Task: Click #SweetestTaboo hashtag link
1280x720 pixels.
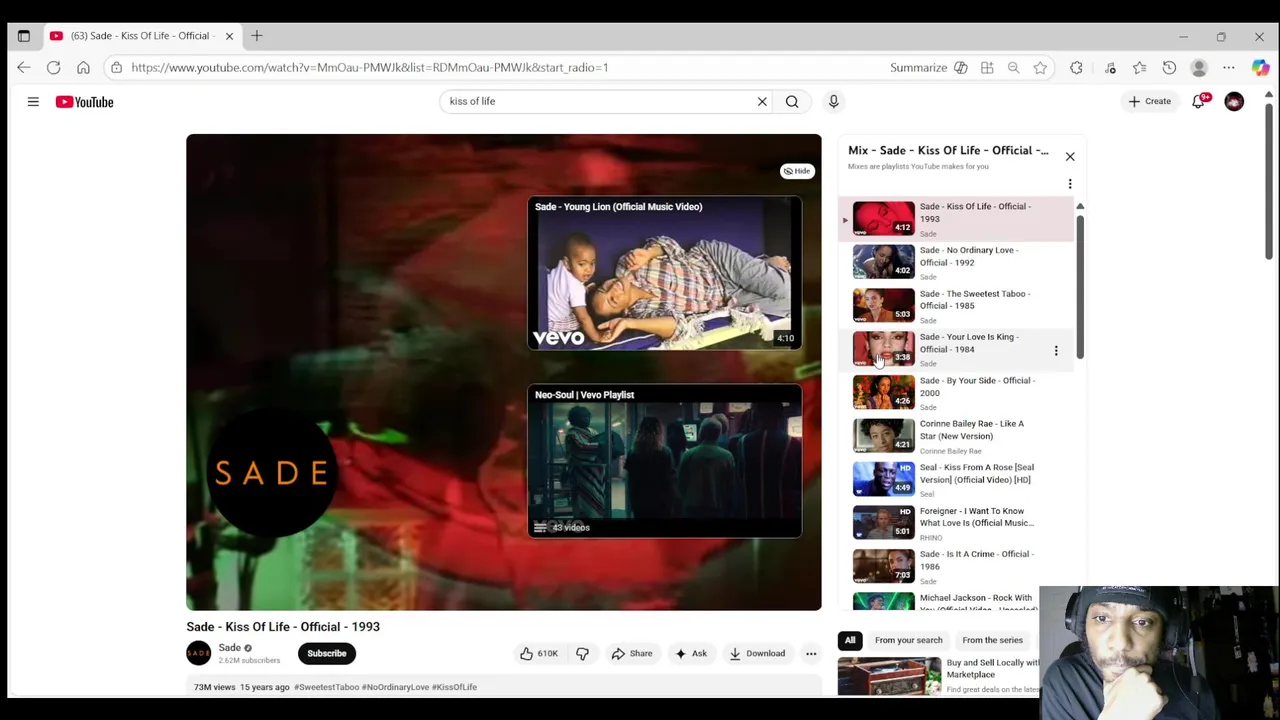Action: point(326,687)
